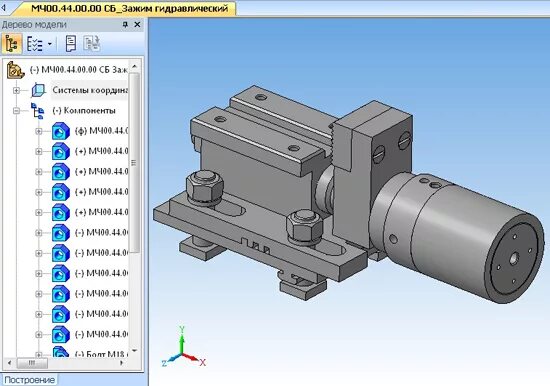Screen dimensions: 550x386
Task: Click the Компоненты structure icon
Action: (x=38, y=111)
